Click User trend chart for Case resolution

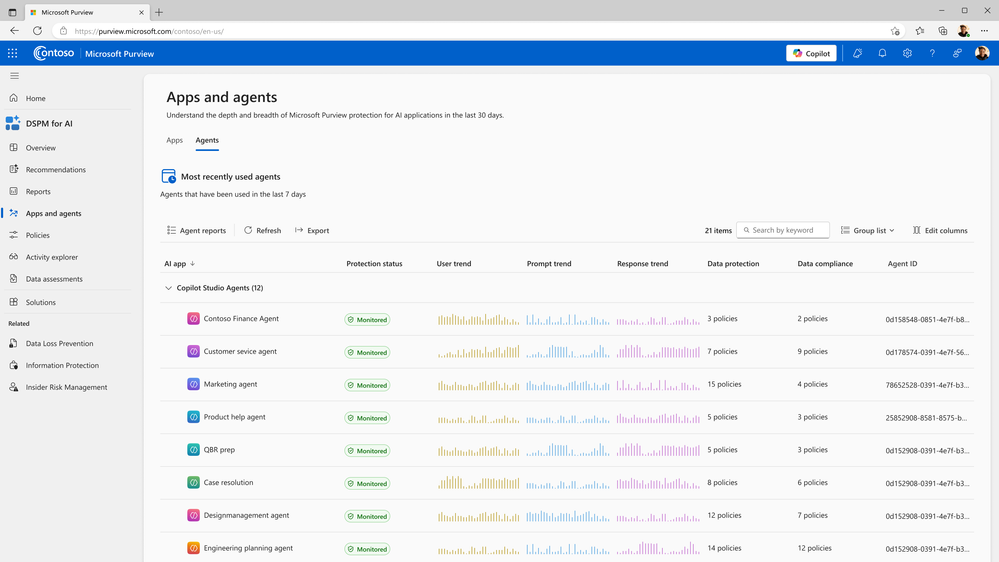click(478, 482)
